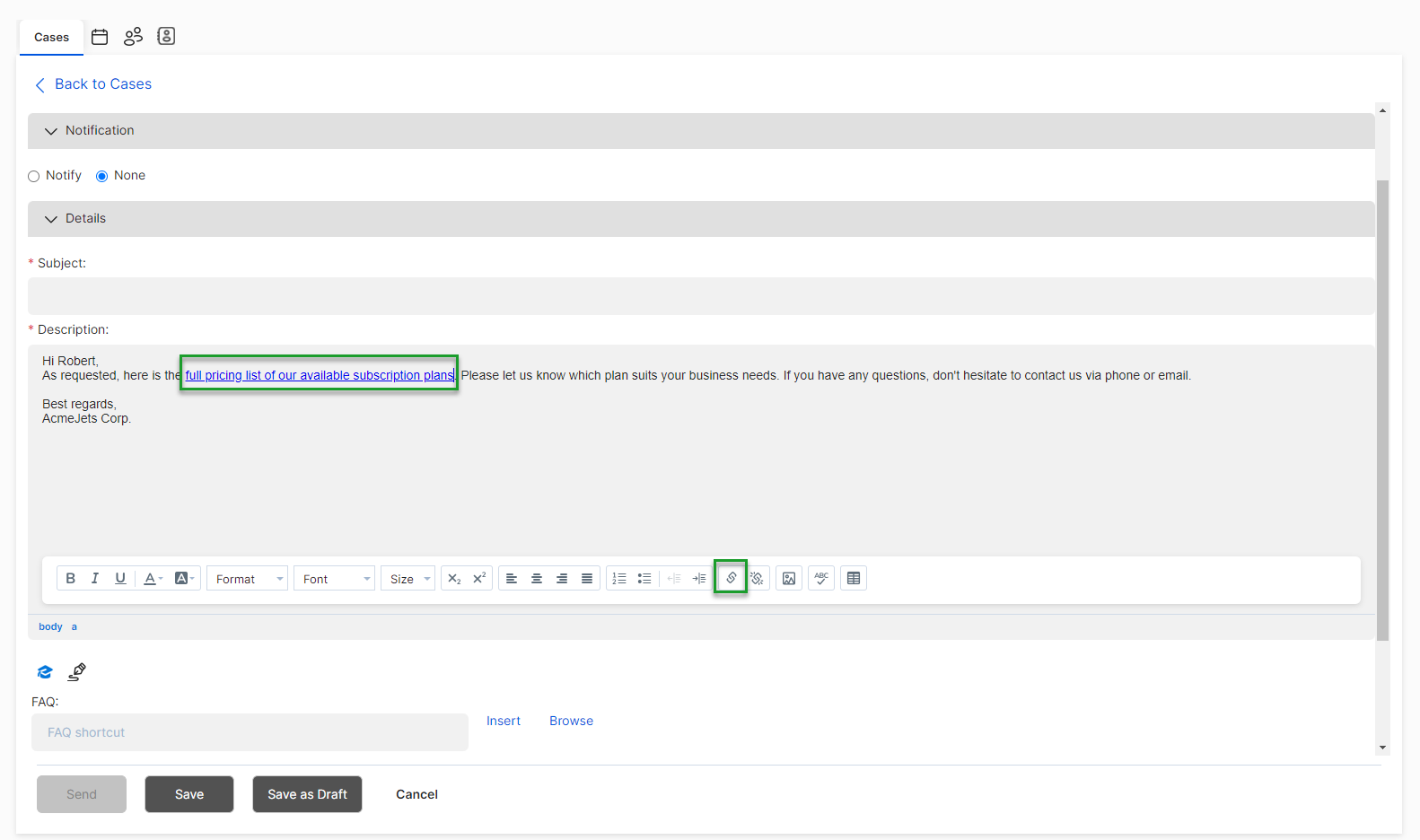Image resolution: width=1420 pixels, height=840 pixels.
Task: Select the Cases tab
Action: tap(51, 38)
